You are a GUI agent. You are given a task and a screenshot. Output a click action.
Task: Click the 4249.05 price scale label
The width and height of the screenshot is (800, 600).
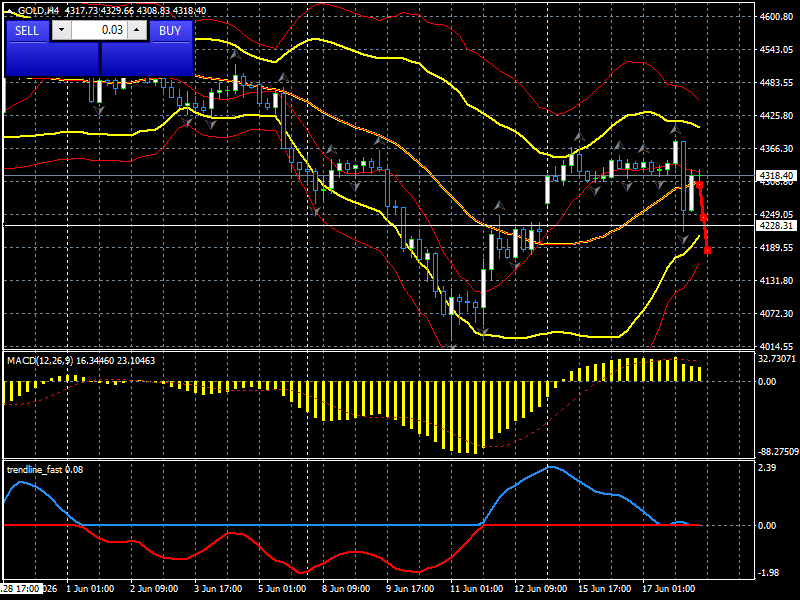click(777, 214)
